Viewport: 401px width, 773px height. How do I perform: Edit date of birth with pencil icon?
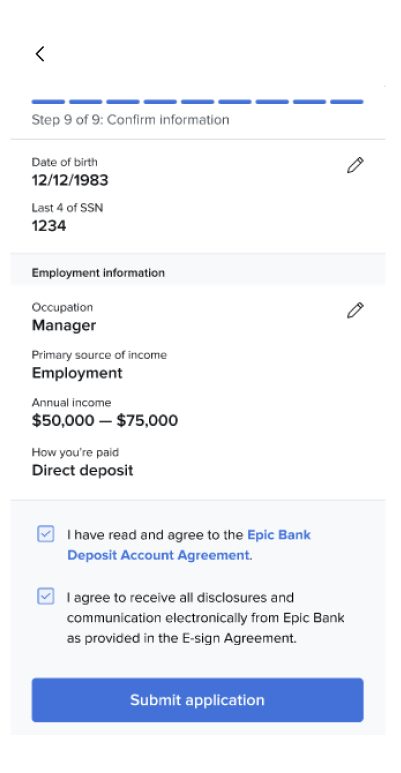pyautogui.click(x=355, y=165)
